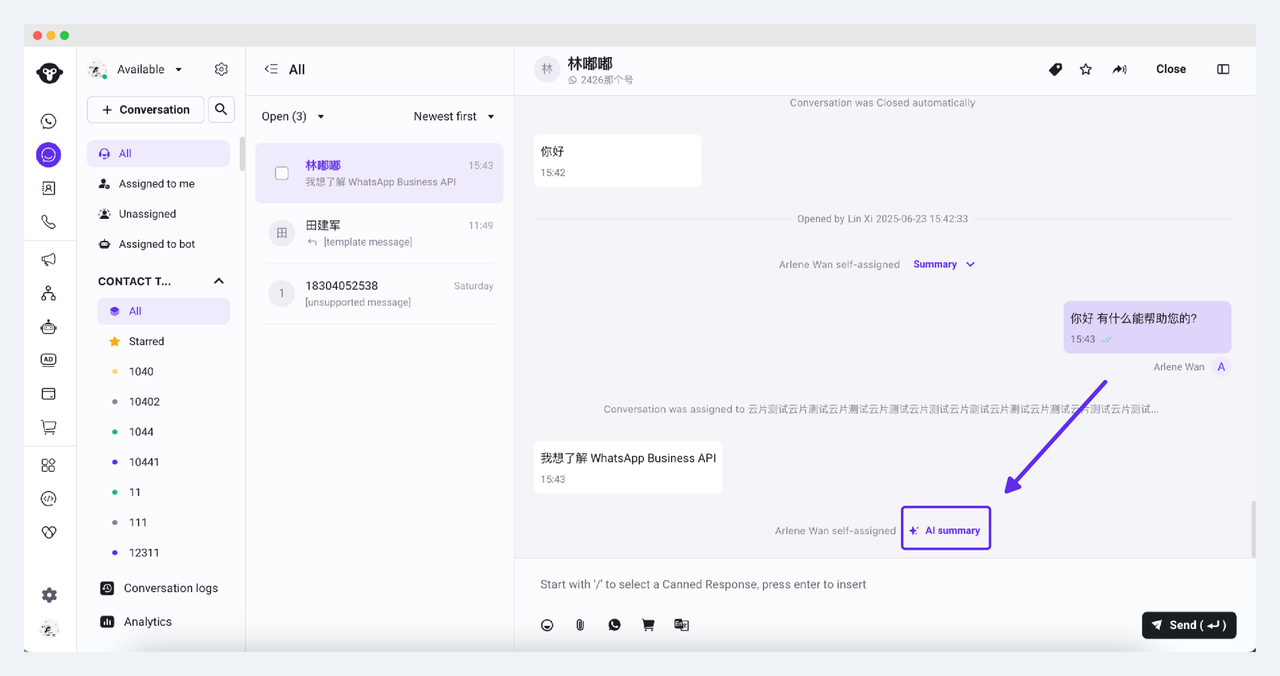Change the Newest first sort order
The width and height of the screenshot is (1280, 676).
454,117
